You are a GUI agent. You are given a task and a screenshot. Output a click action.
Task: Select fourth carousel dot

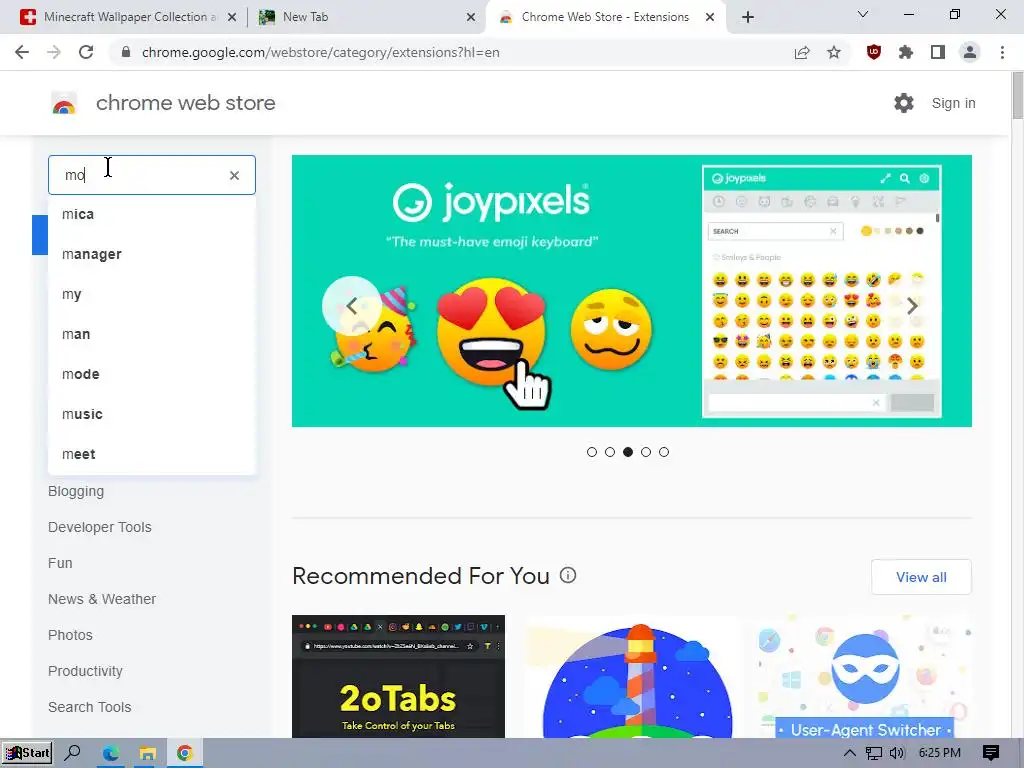(x=646, y=452)
